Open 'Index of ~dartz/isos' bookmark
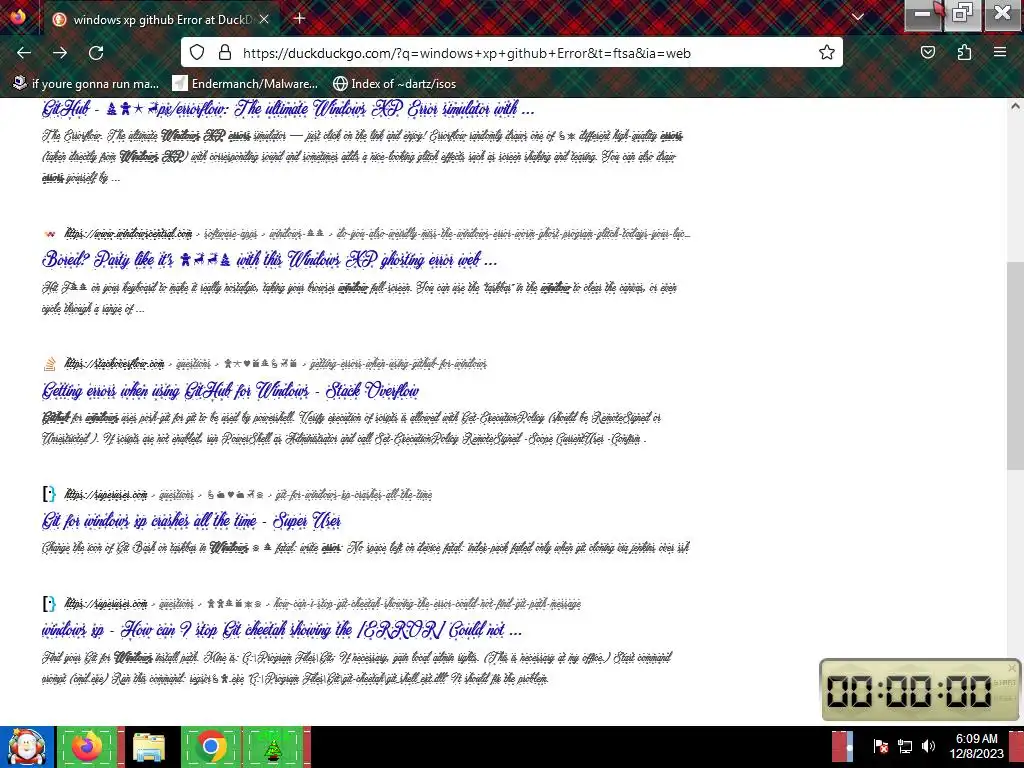1024x768 pixels. click(x=394, y=84)
